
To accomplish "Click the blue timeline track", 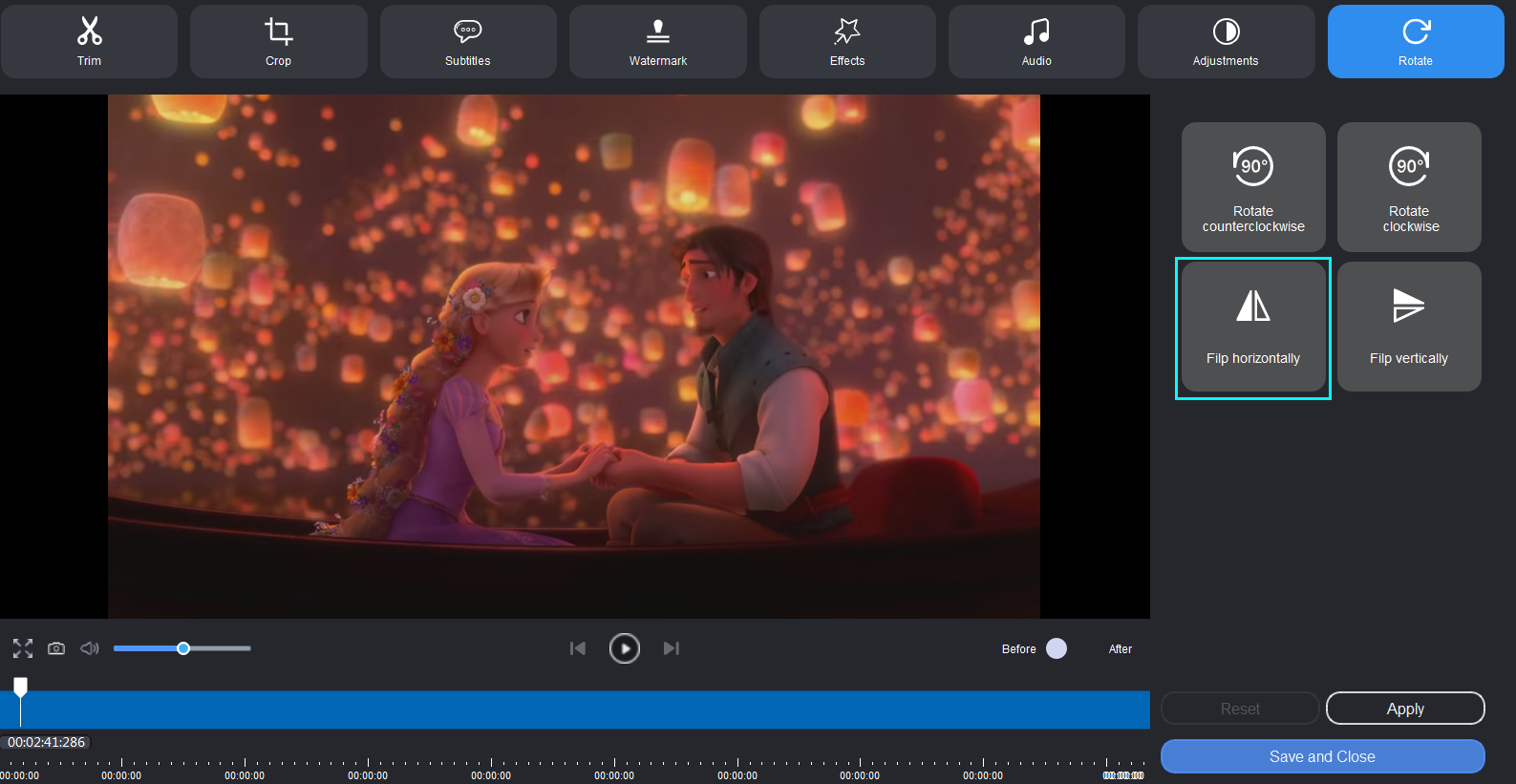I will tap(575, 710).
